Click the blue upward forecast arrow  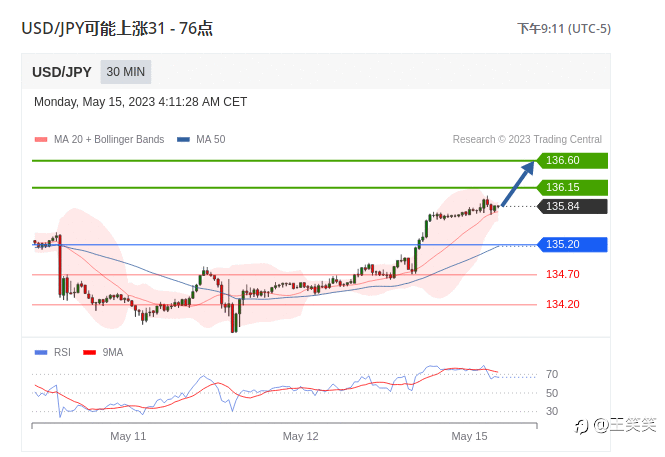pos(518,184)
